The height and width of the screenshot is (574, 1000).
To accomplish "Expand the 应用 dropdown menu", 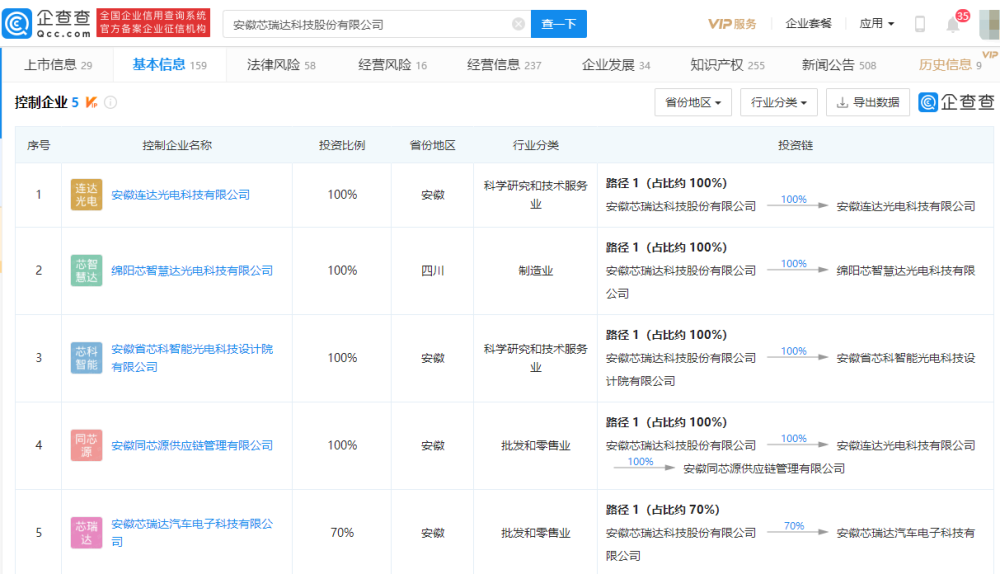I will pyautogui.click(x=876, y=24).
